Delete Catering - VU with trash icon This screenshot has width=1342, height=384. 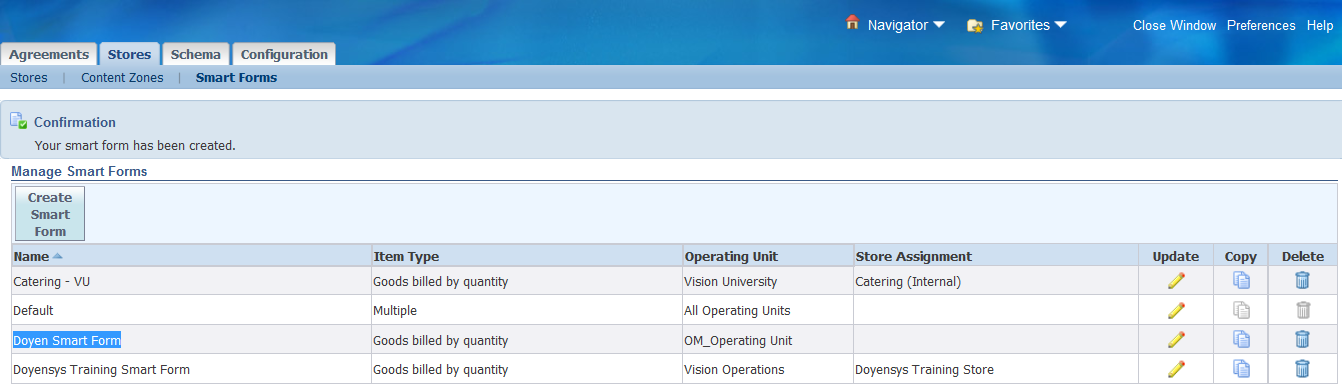pos(1302,281)
